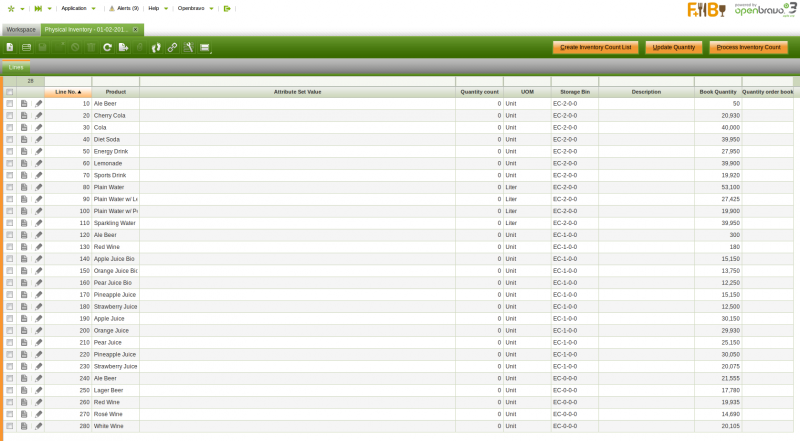This screenshot has height=441, width=800.
Task: Switch to the Workspace tab
Action: [x=21, y=29]
